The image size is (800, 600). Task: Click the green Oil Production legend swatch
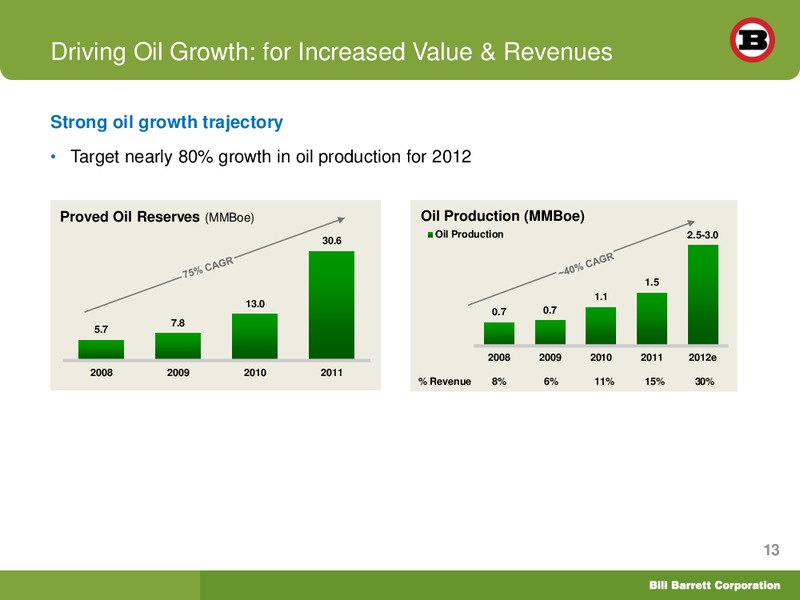pyautogui.click(x=430, y=235)
